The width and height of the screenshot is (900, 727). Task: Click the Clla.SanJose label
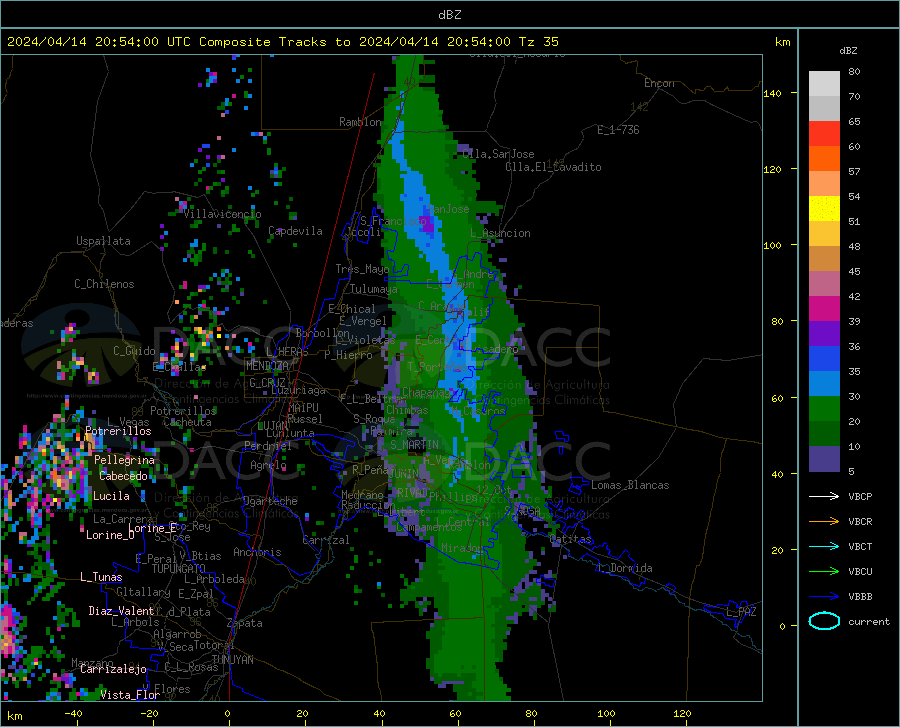pyautogui.click(x=498, y=154)
